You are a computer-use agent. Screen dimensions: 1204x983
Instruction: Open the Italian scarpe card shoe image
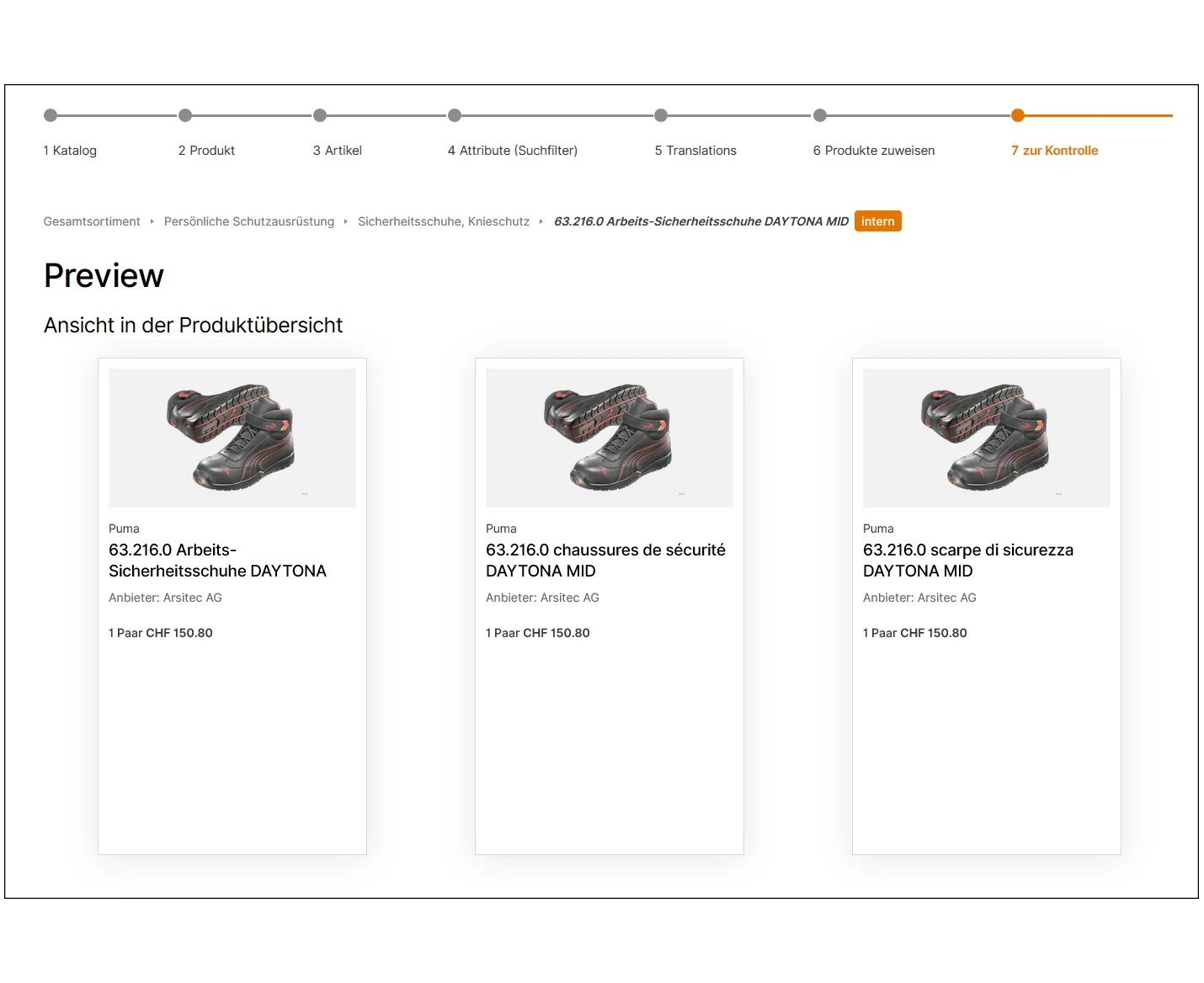(x=987, y=438)
